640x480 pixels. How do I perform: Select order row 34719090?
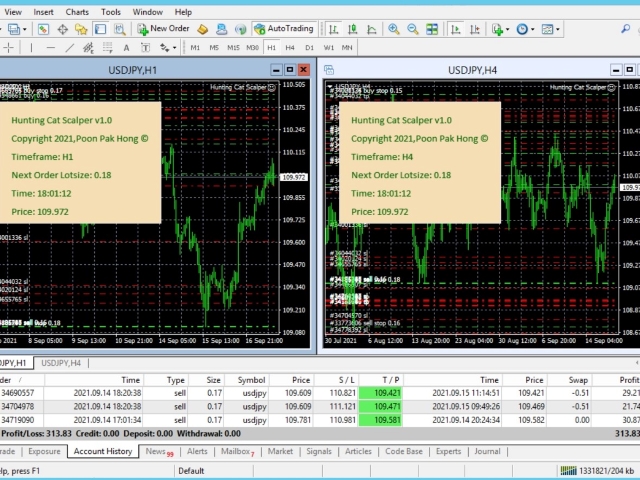(320, 420)
